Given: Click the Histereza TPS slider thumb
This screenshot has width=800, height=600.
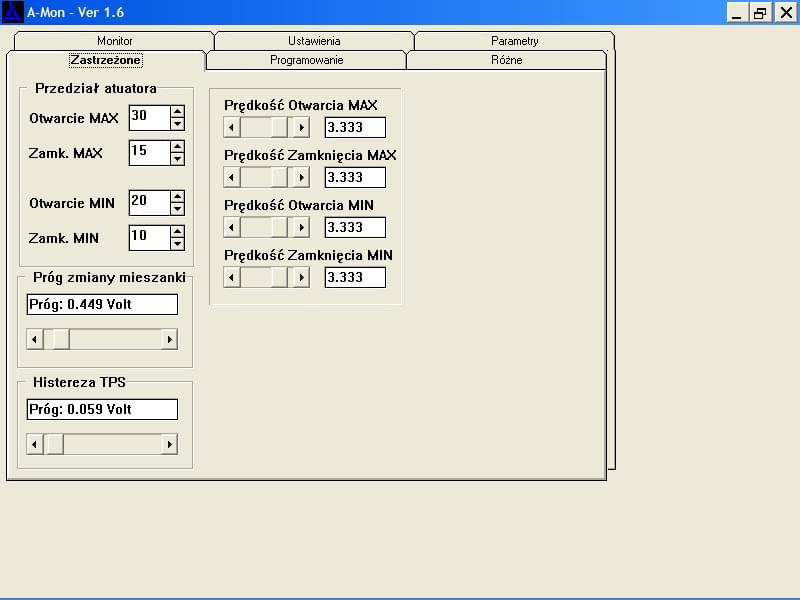Looking at the screenshot, I should pos(54,444).
